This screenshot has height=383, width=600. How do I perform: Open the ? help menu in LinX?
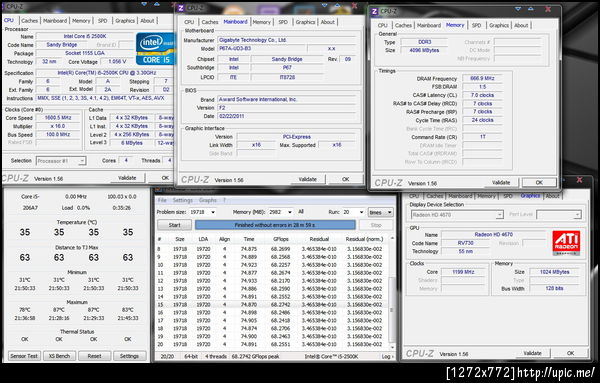tap(225, 200)
